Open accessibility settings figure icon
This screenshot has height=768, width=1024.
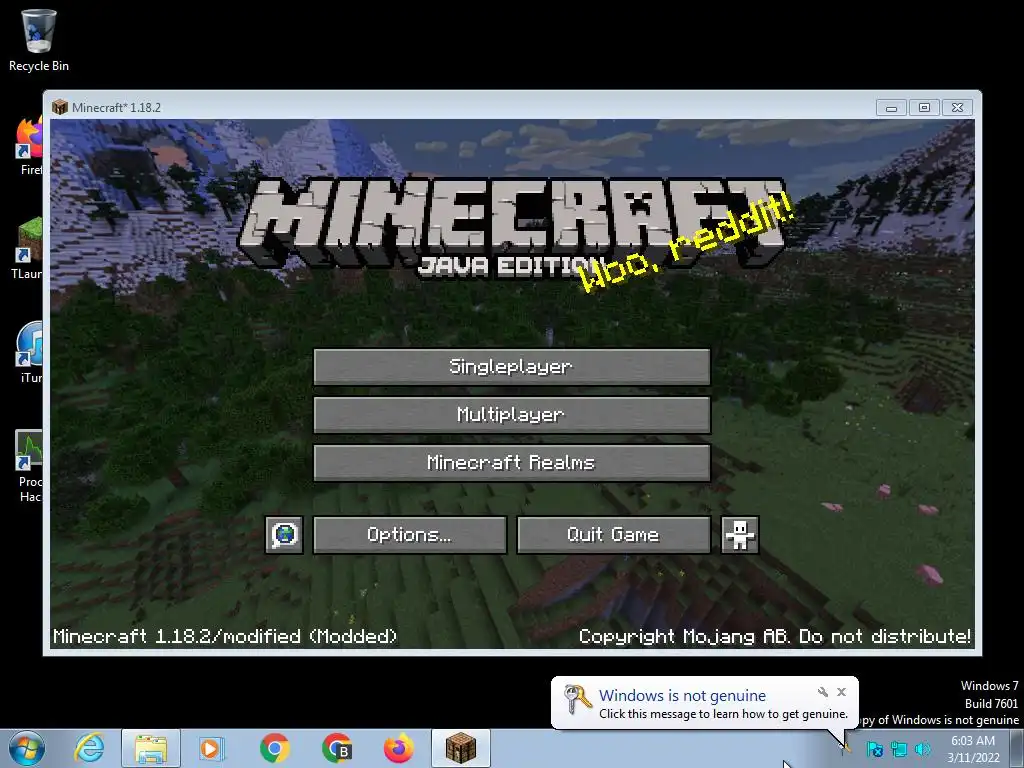(739, 535)
